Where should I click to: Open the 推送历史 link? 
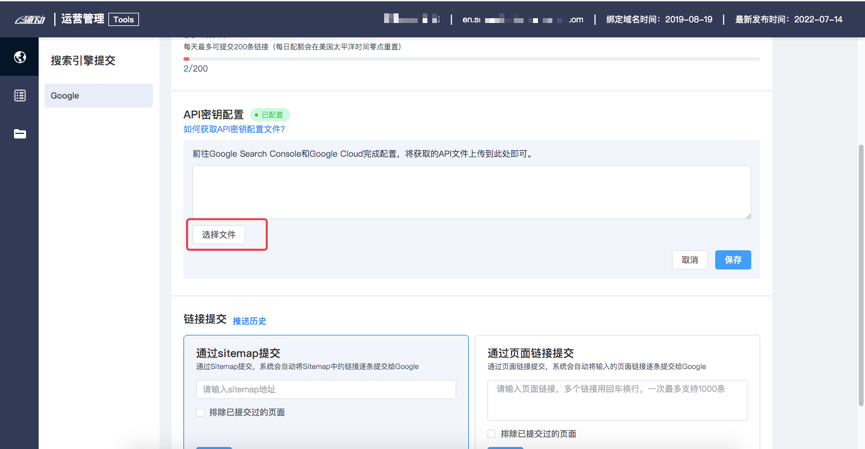[249, 321]
